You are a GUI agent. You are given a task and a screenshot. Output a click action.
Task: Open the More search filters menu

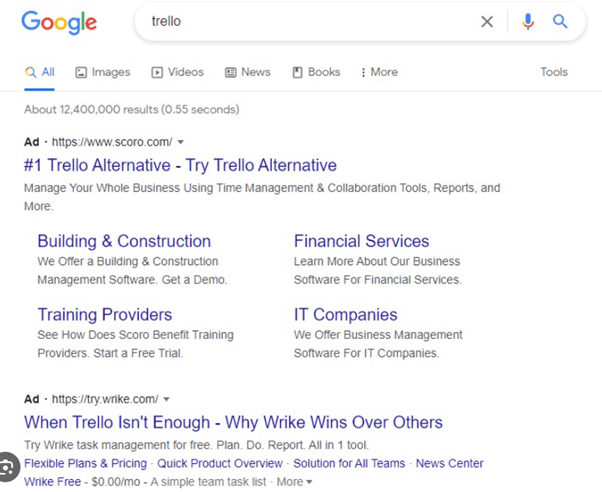(379, 72)
